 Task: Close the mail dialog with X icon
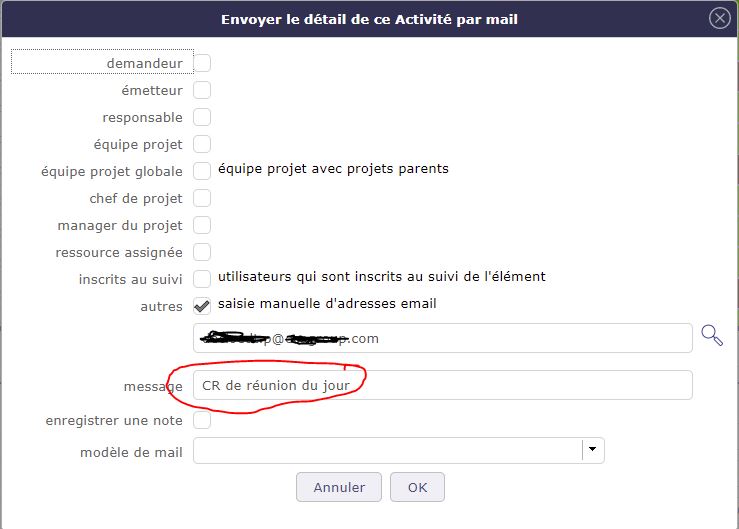point(718,18)
